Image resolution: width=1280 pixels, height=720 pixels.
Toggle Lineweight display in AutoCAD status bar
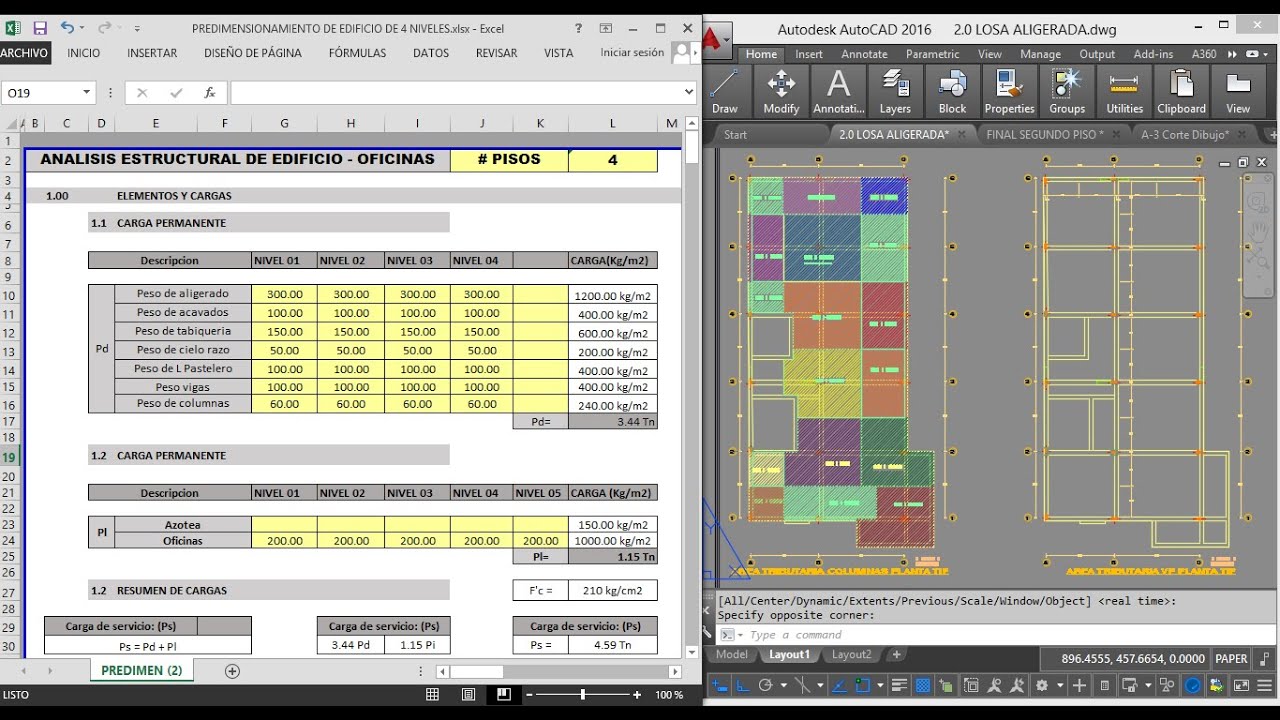pos(897,685)
